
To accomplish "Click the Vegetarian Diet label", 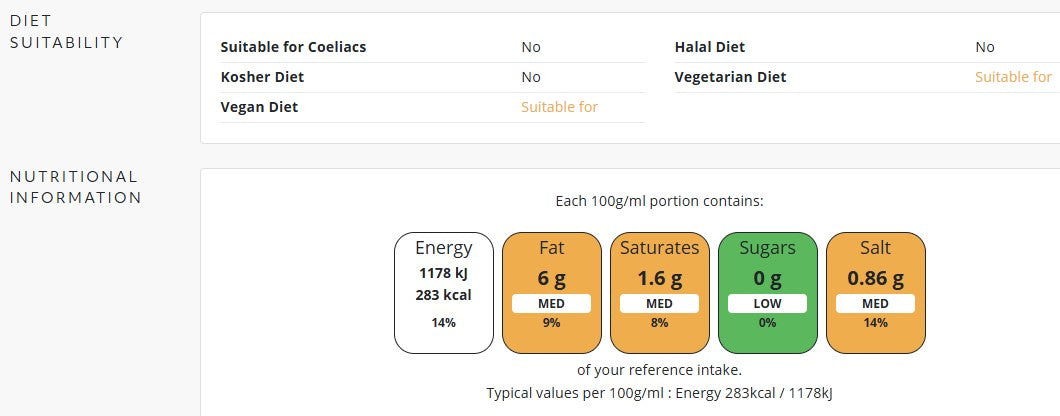I will point(731,77).
